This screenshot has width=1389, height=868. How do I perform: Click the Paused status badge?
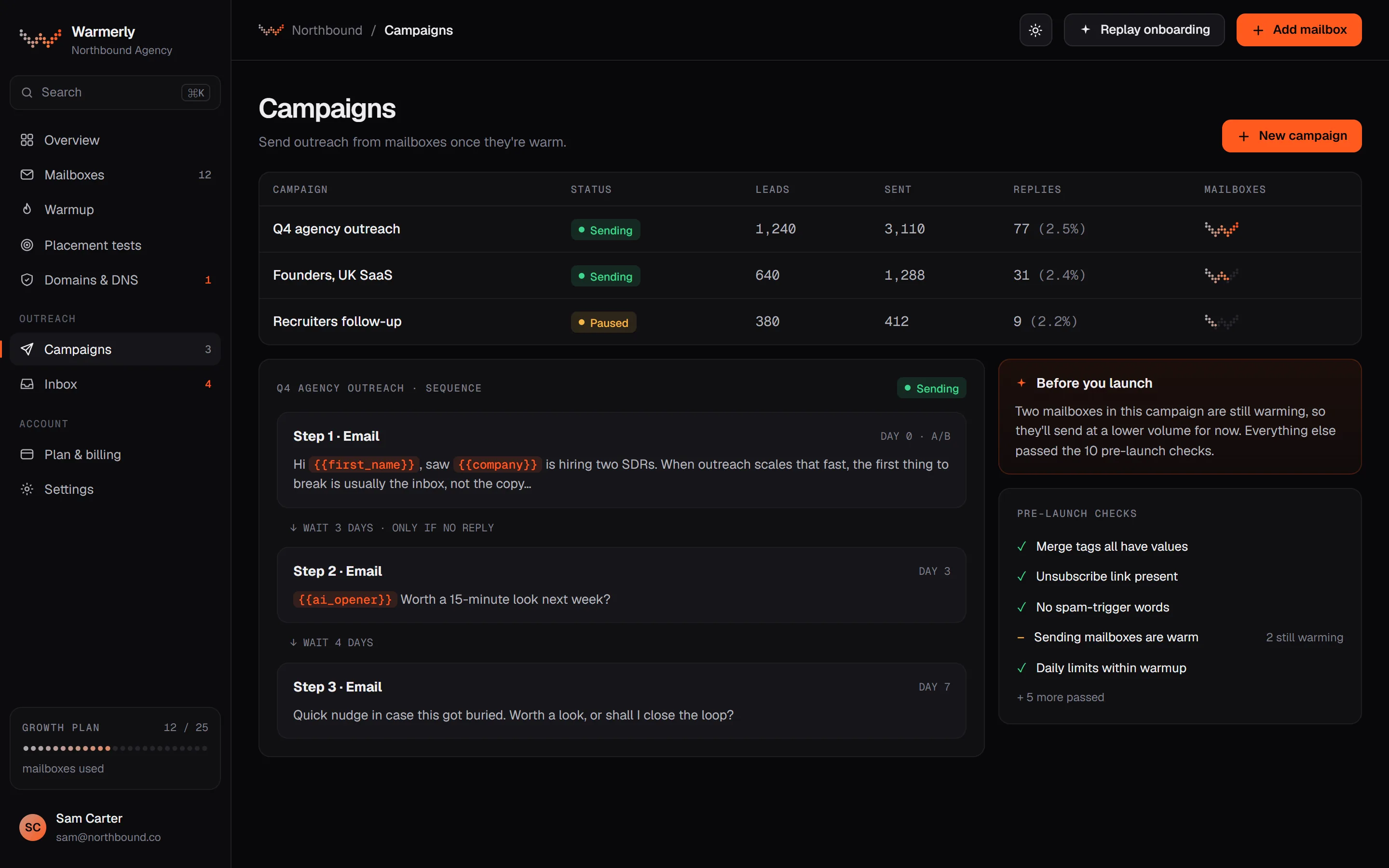coord(603,322)
